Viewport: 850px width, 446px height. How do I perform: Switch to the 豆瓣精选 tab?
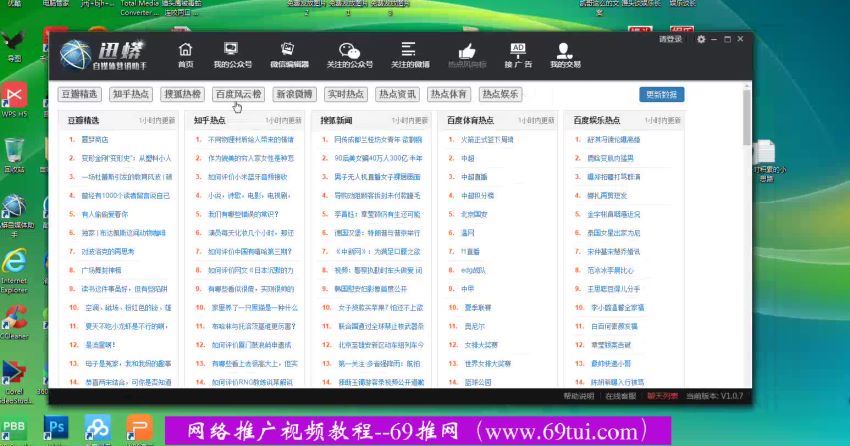(80, 94)
